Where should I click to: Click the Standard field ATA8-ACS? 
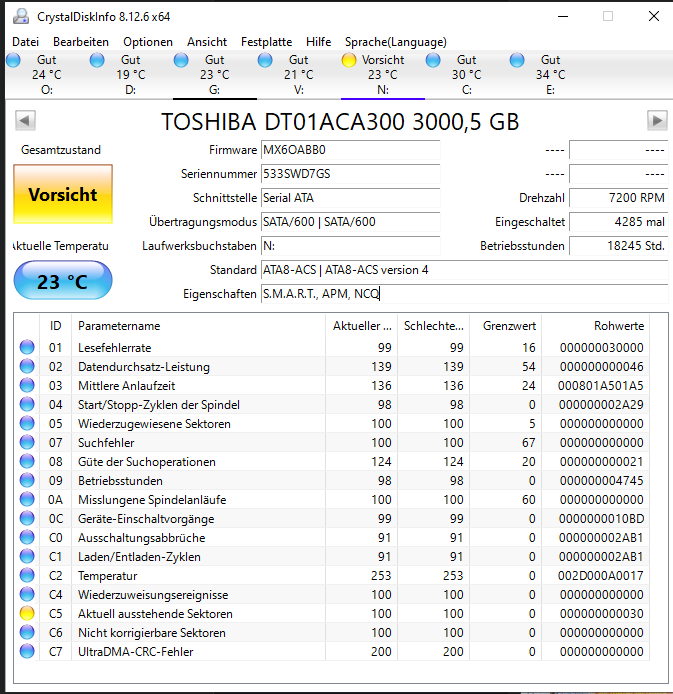tap(464, 270)
